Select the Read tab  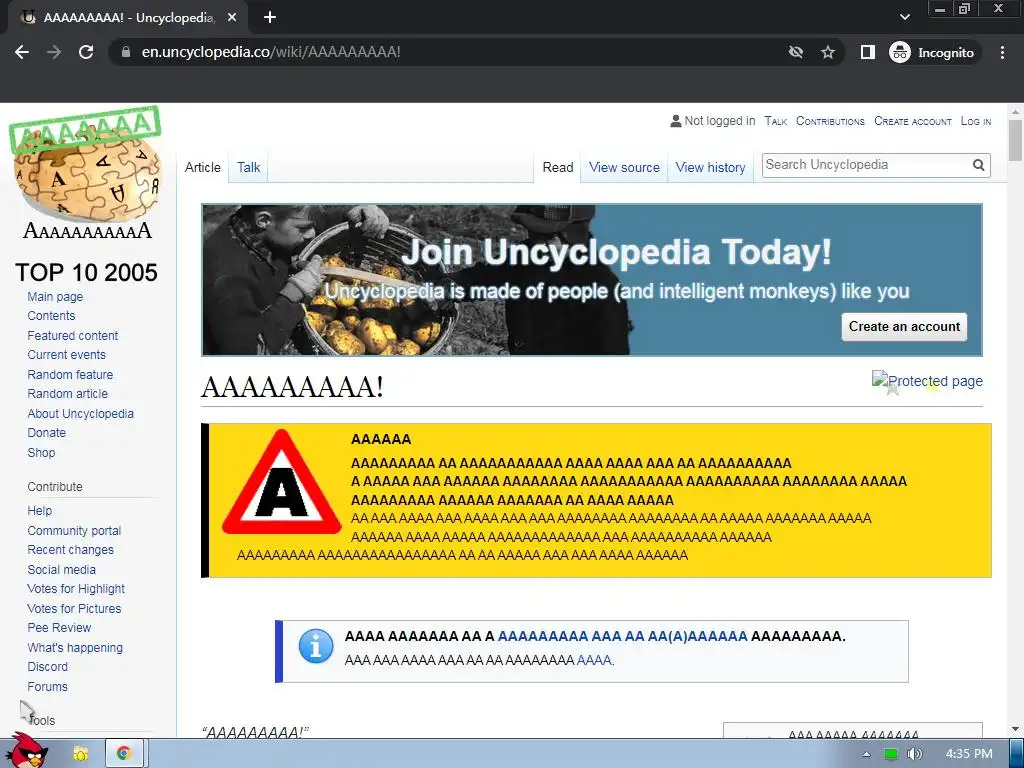558,168
